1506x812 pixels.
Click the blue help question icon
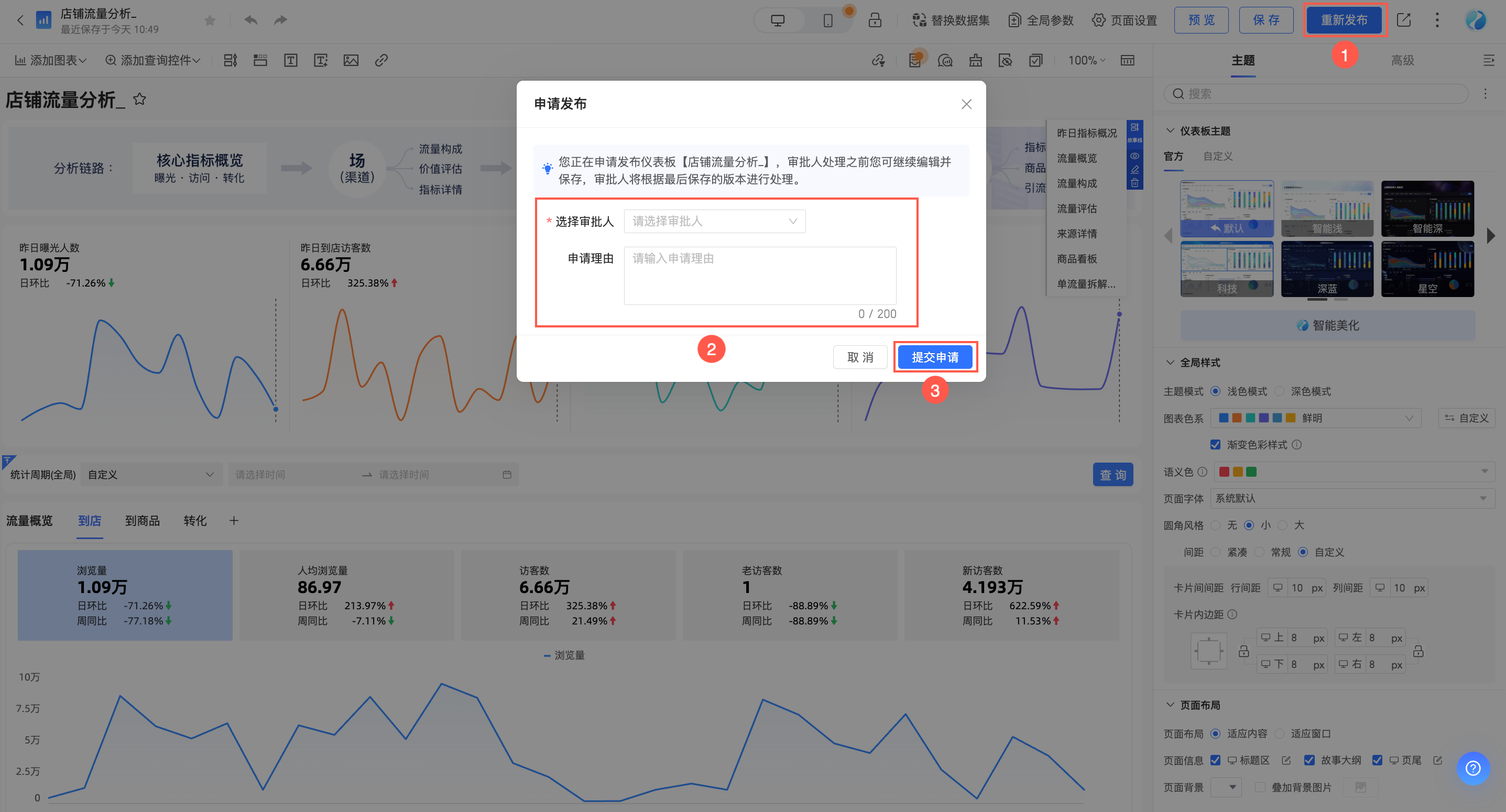(1472, 767)
